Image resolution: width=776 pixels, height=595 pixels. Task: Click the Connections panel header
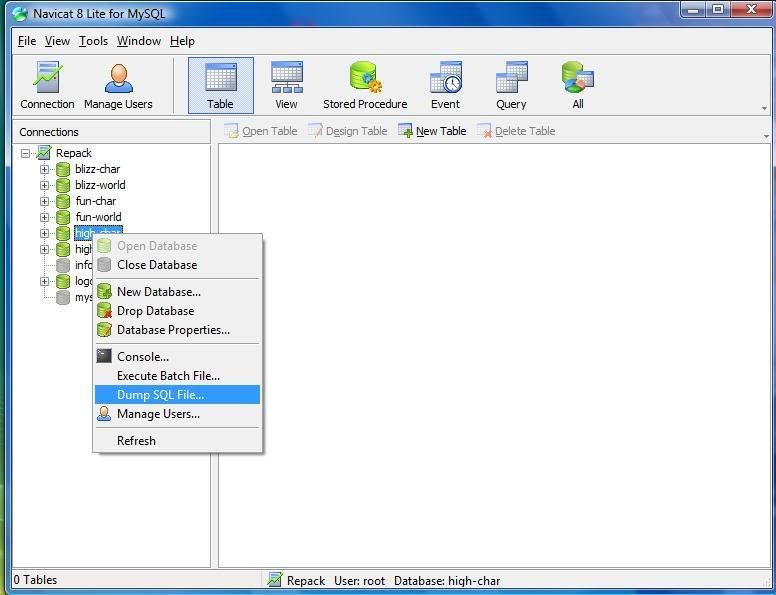click(x=111, y=132)
